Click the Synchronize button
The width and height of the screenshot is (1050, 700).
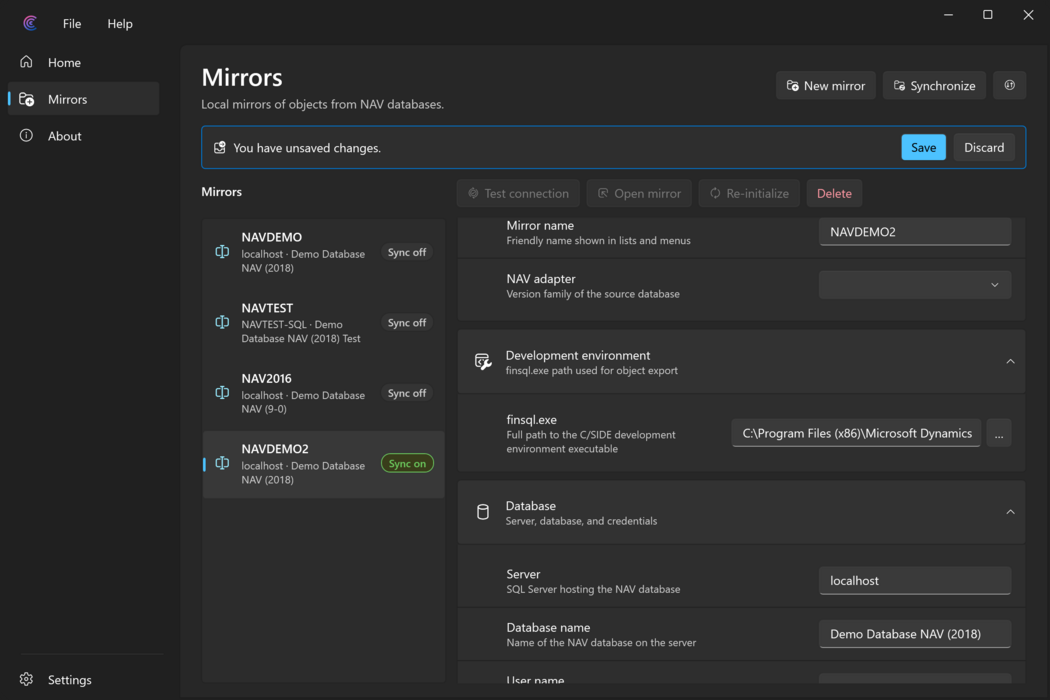click(x=934, y=85)
